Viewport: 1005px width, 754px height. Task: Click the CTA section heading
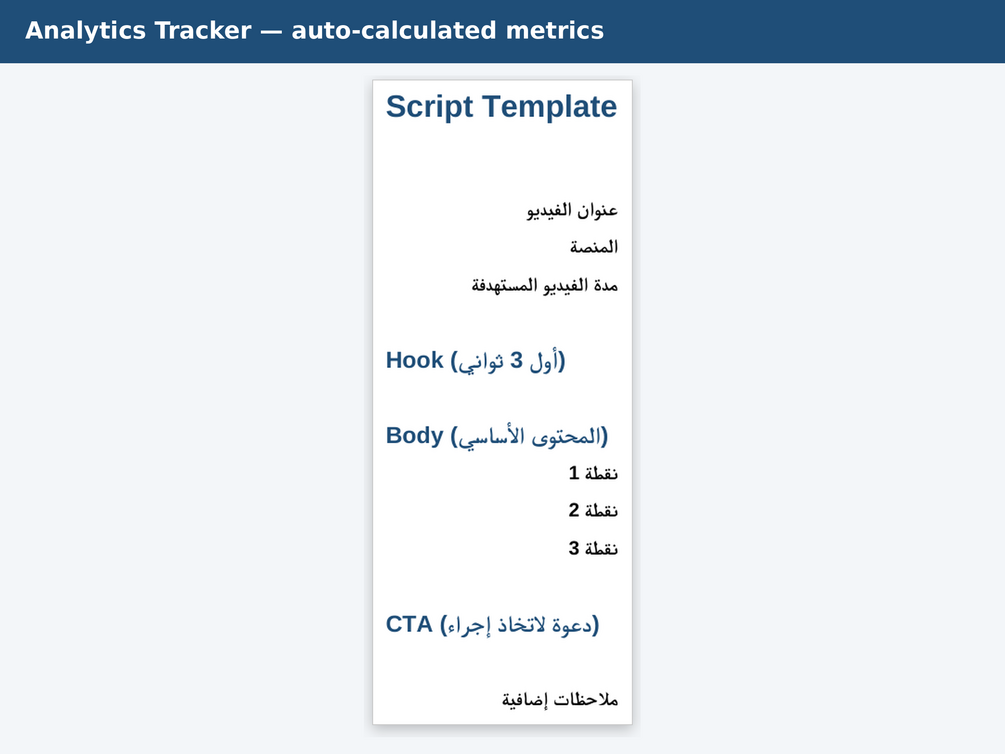[492, 624]
